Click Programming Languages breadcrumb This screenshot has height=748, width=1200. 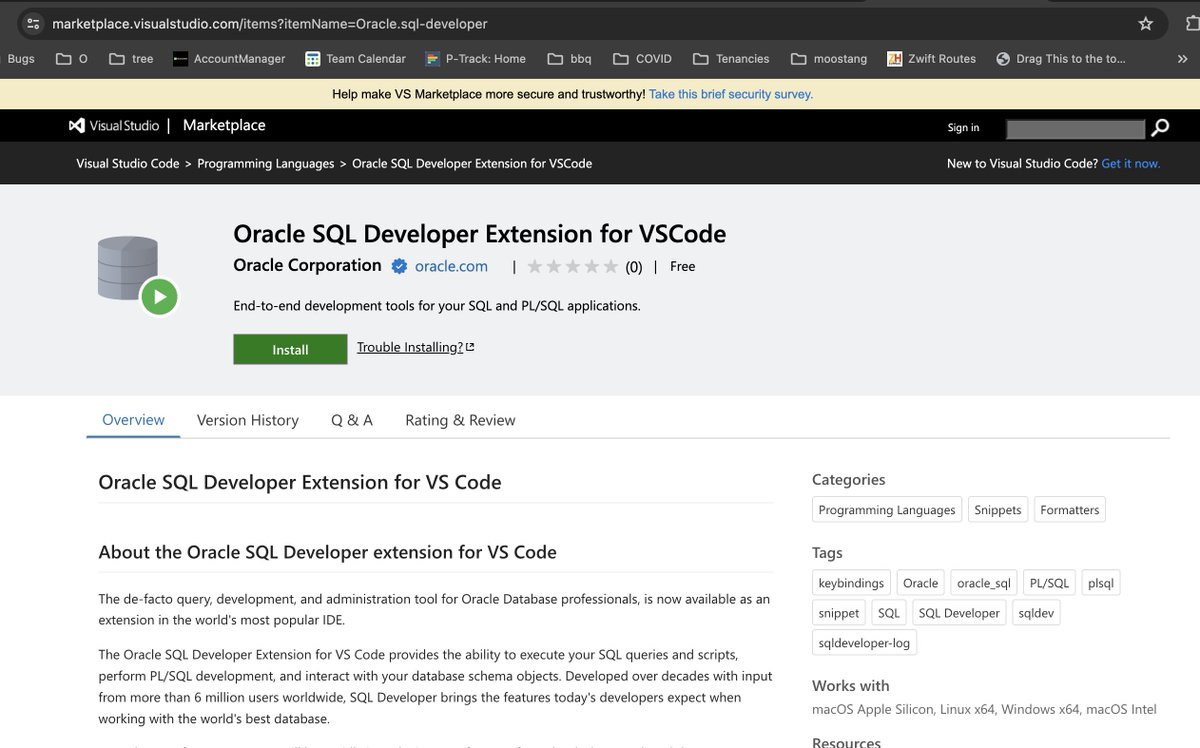pos(266,164)
